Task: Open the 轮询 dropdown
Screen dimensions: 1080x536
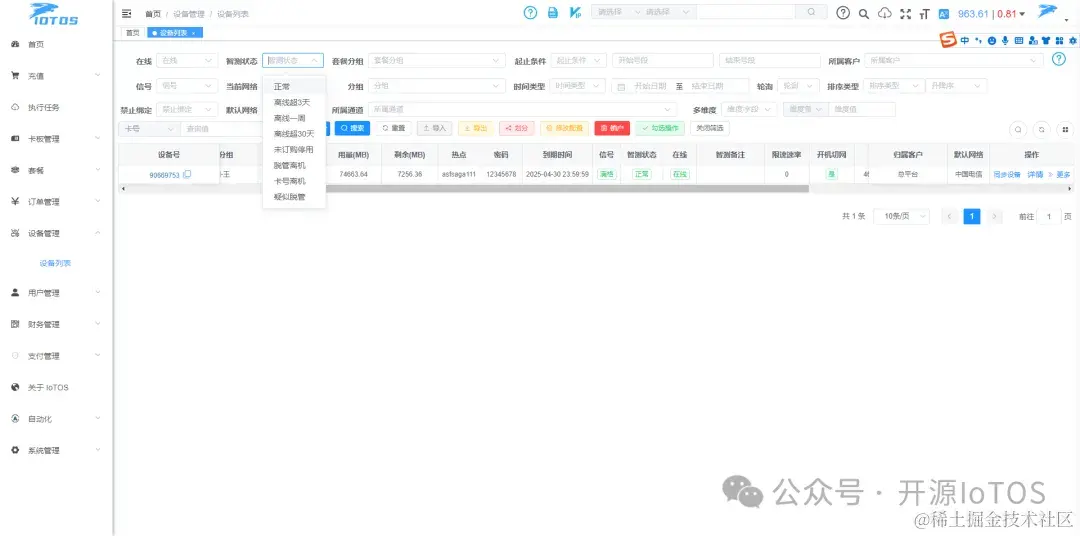Action: tap(799, 86)
